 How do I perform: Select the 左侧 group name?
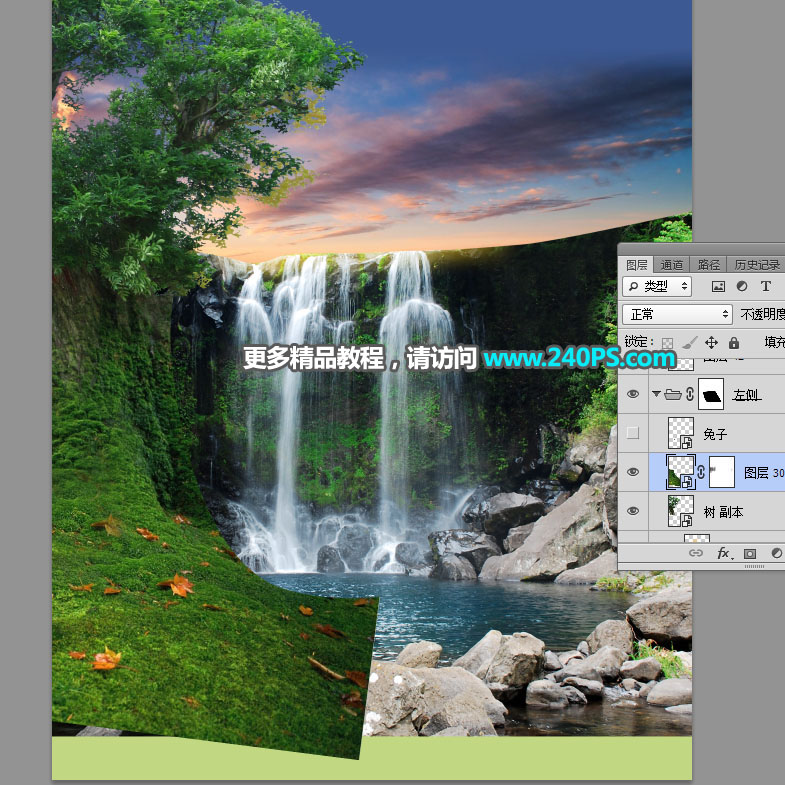pos(746,395)
